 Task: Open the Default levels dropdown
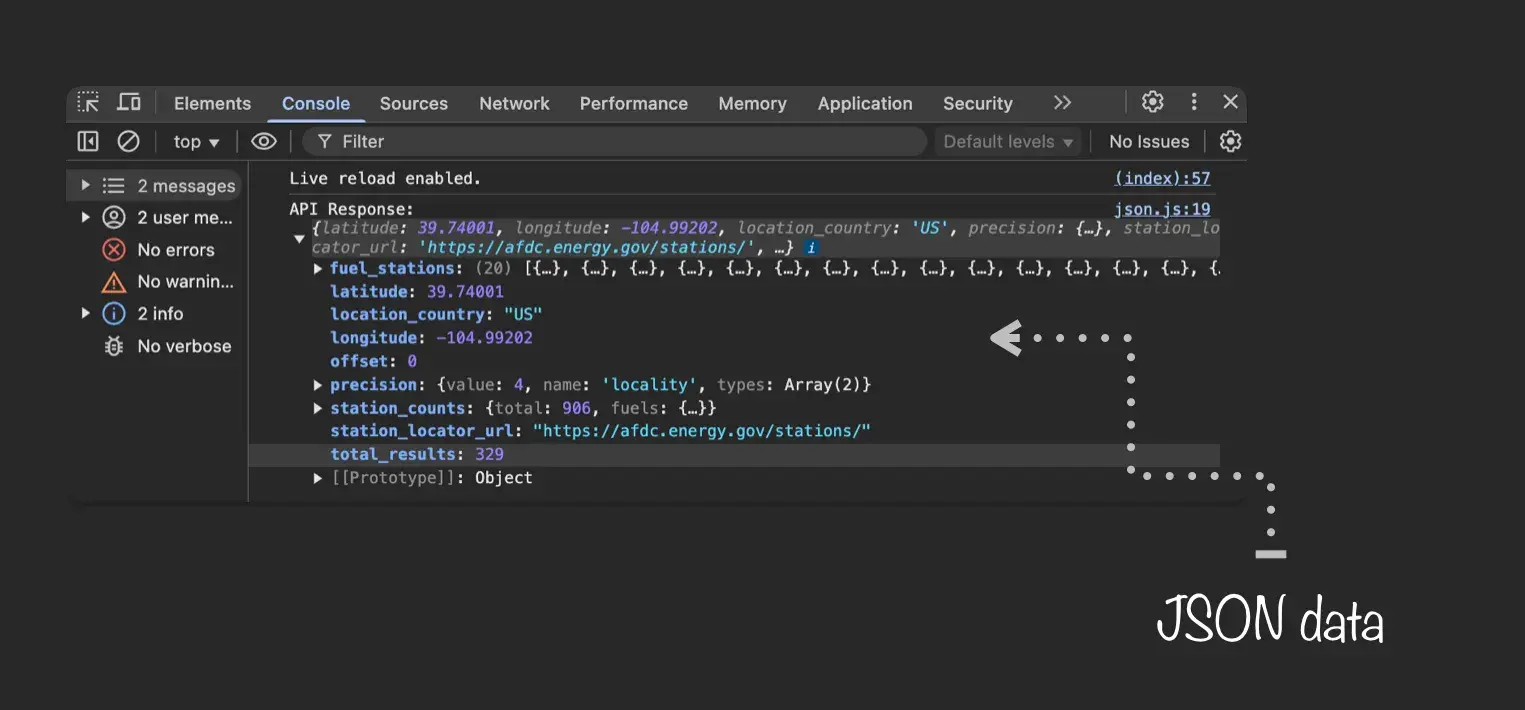pyautogui.click(x=1008, y=142)
